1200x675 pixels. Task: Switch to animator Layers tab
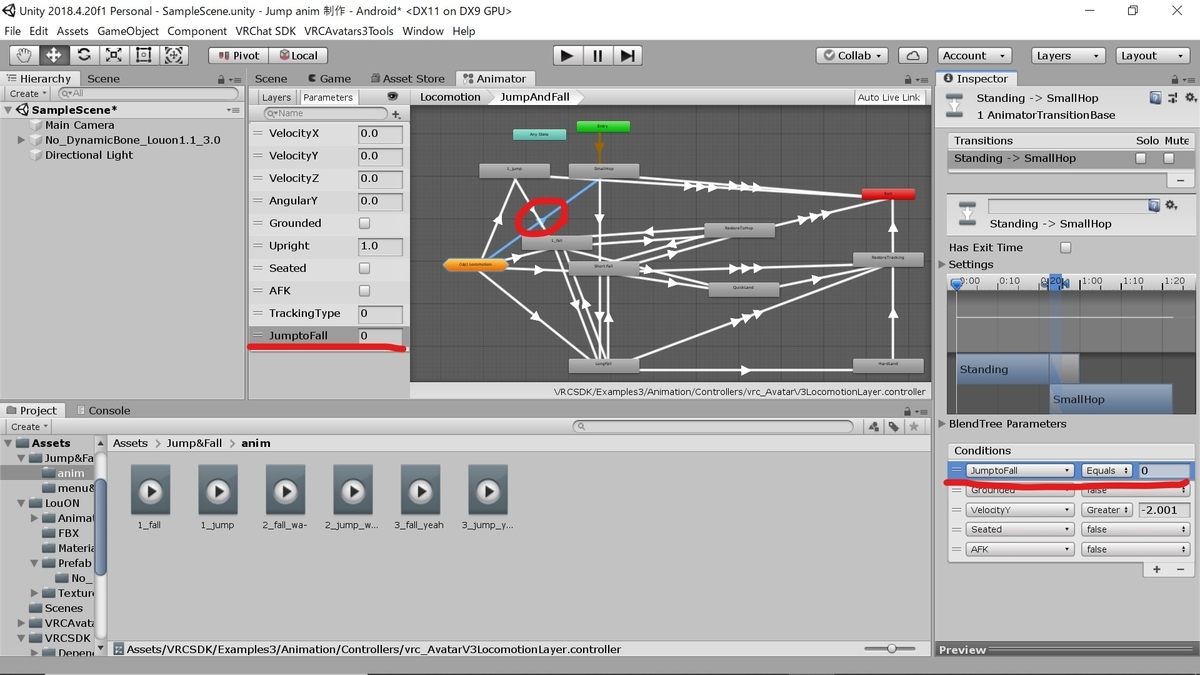click(276, 97)
